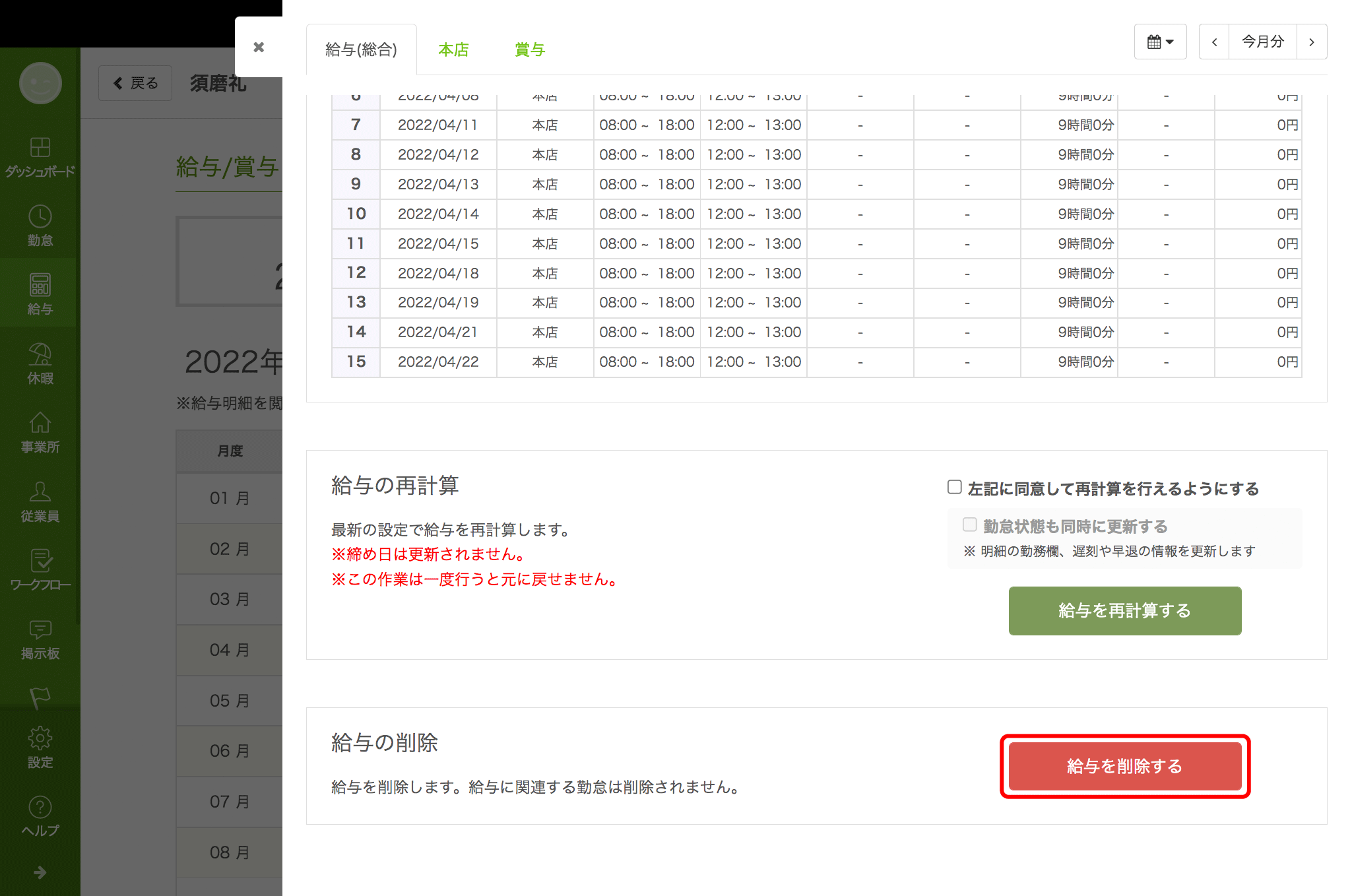This screenshot has height=896, width=1352.
Task: Expand sidebar with the arrow icon
Action: coord(40,872)
